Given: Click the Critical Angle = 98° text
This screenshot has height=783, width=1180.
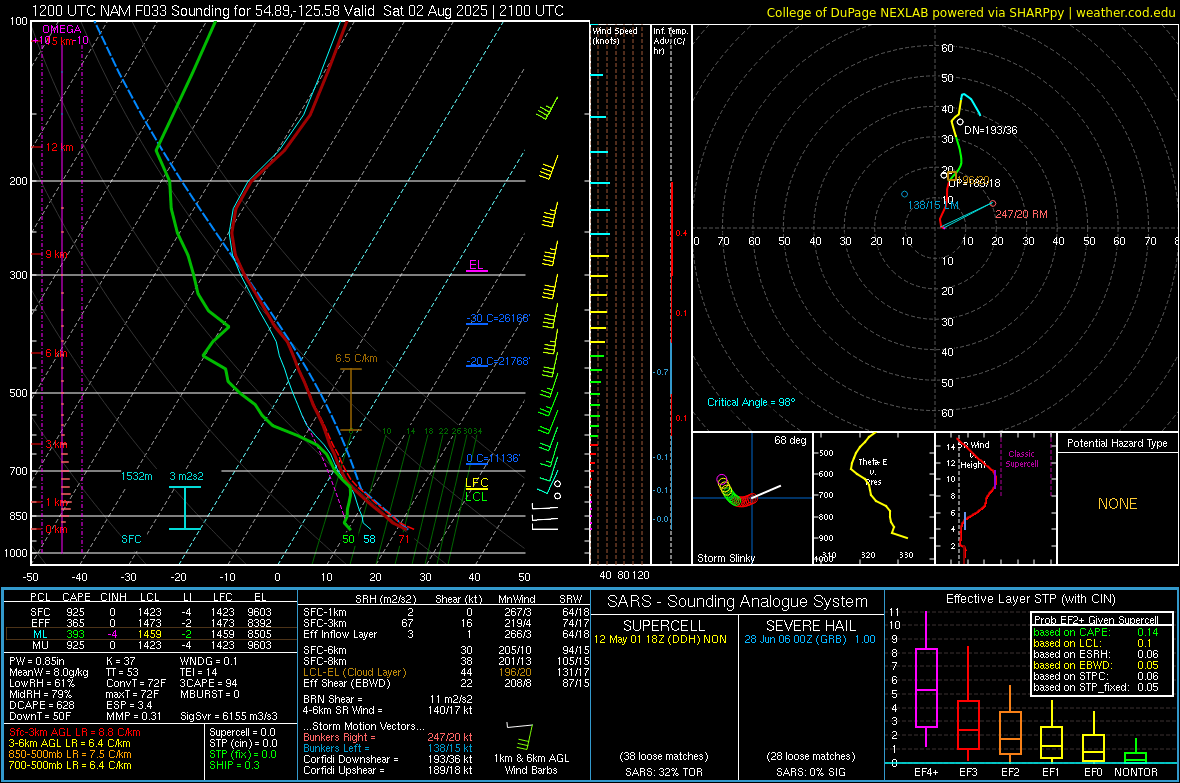Looking at the screenshot, I should [x=751, y=402].
